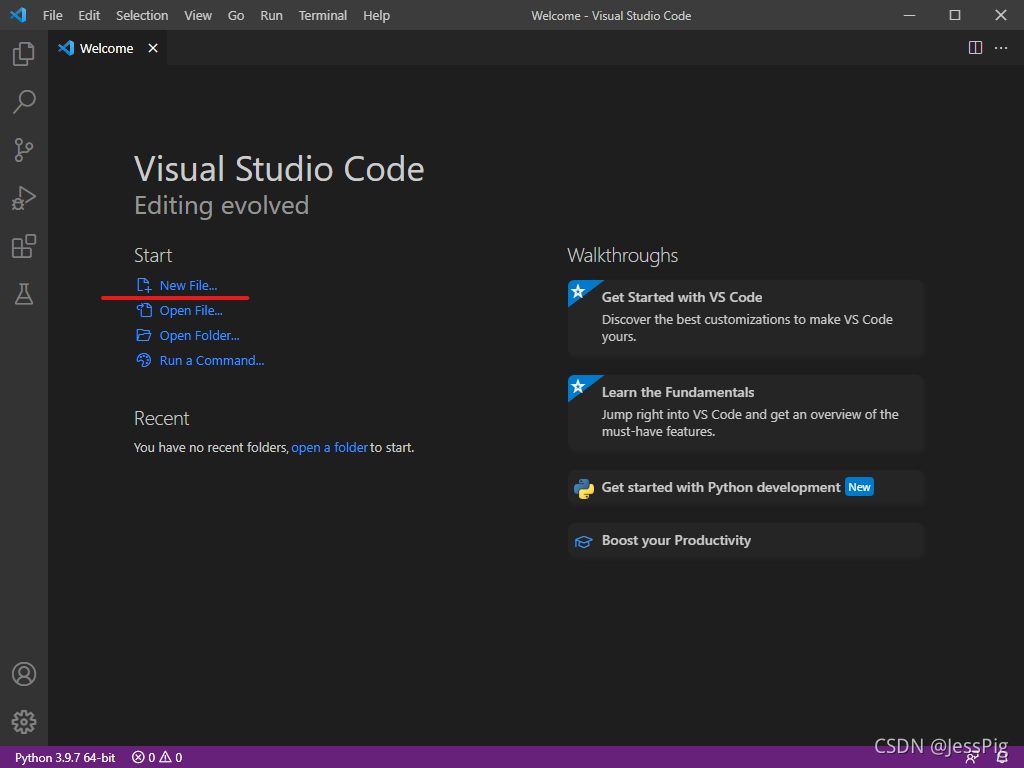1024x768 pixels.
Task: Click the Run a Command icon
Action: (x=144, y=360)
